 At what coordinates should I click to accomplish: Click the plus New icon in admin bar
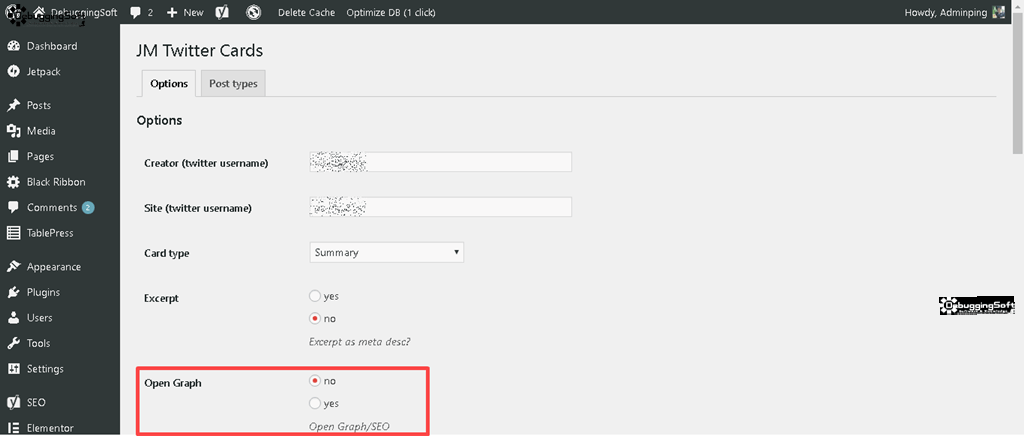[172, 12]
